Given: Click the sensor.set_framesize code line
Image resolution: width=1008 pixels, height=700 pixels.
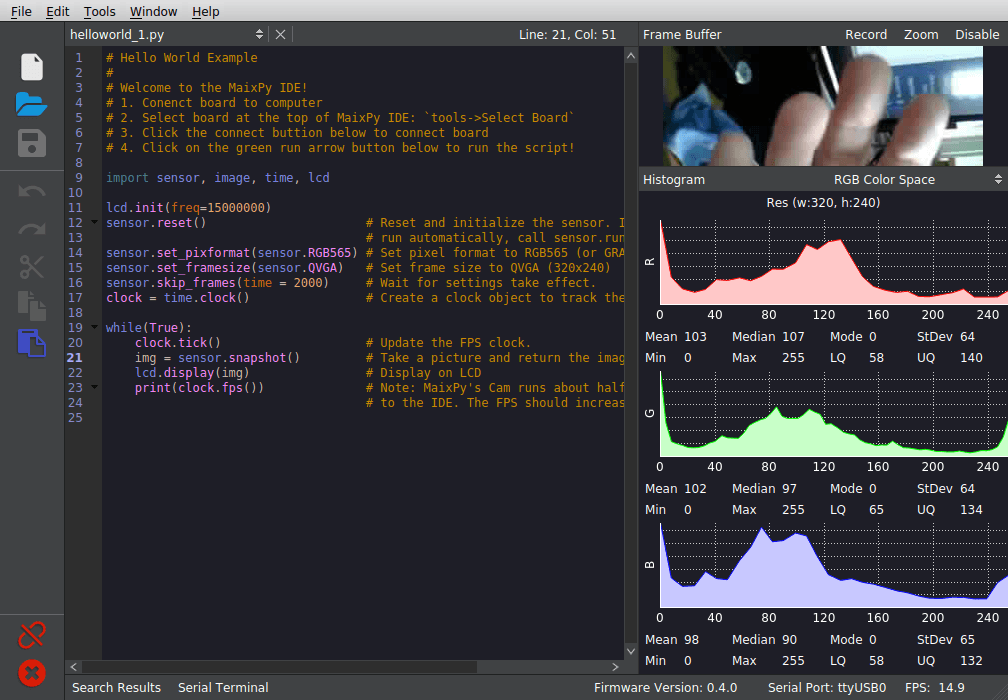Looking at the screenshot, I should point(224,267).
